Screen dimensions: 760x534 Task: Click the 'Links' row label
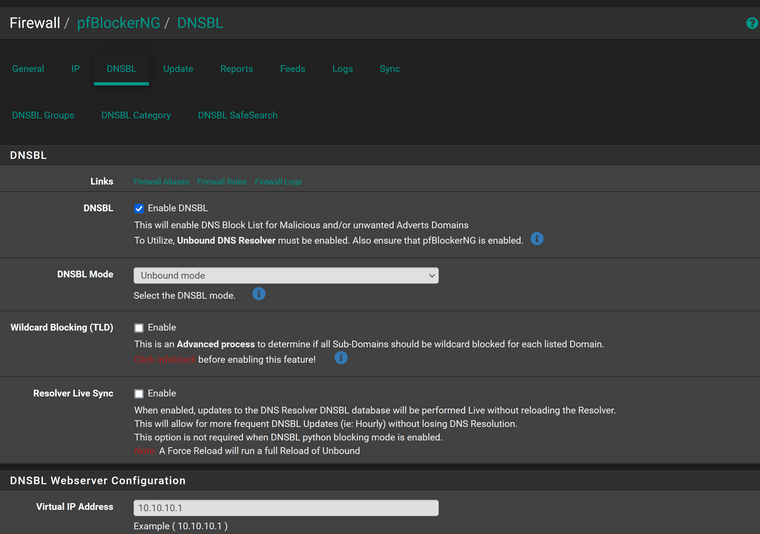coord(102,181)
